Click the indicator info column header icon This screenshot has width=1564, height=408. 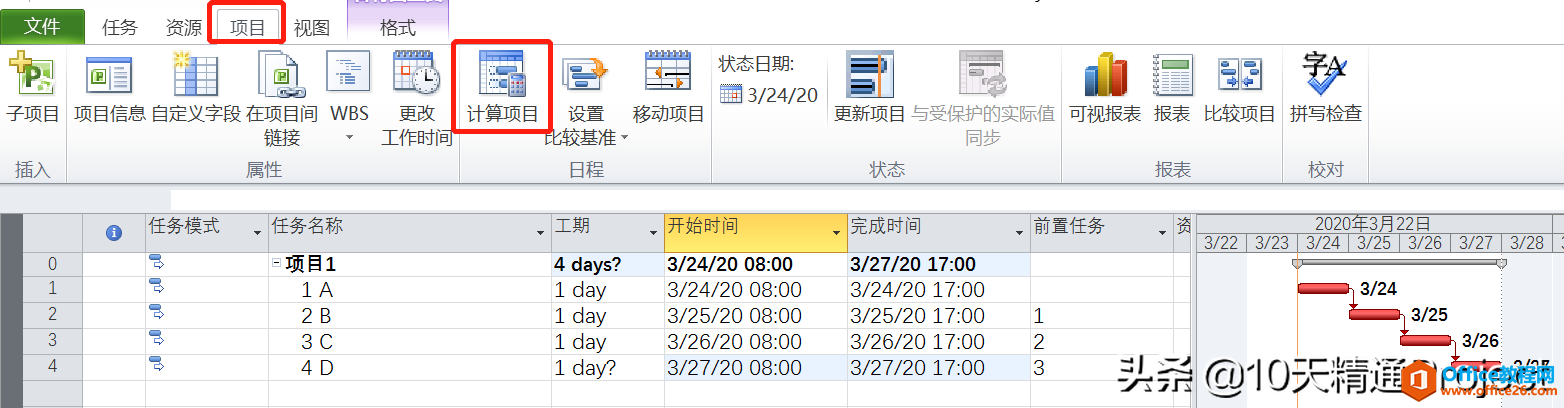click(x=114, y=232)
